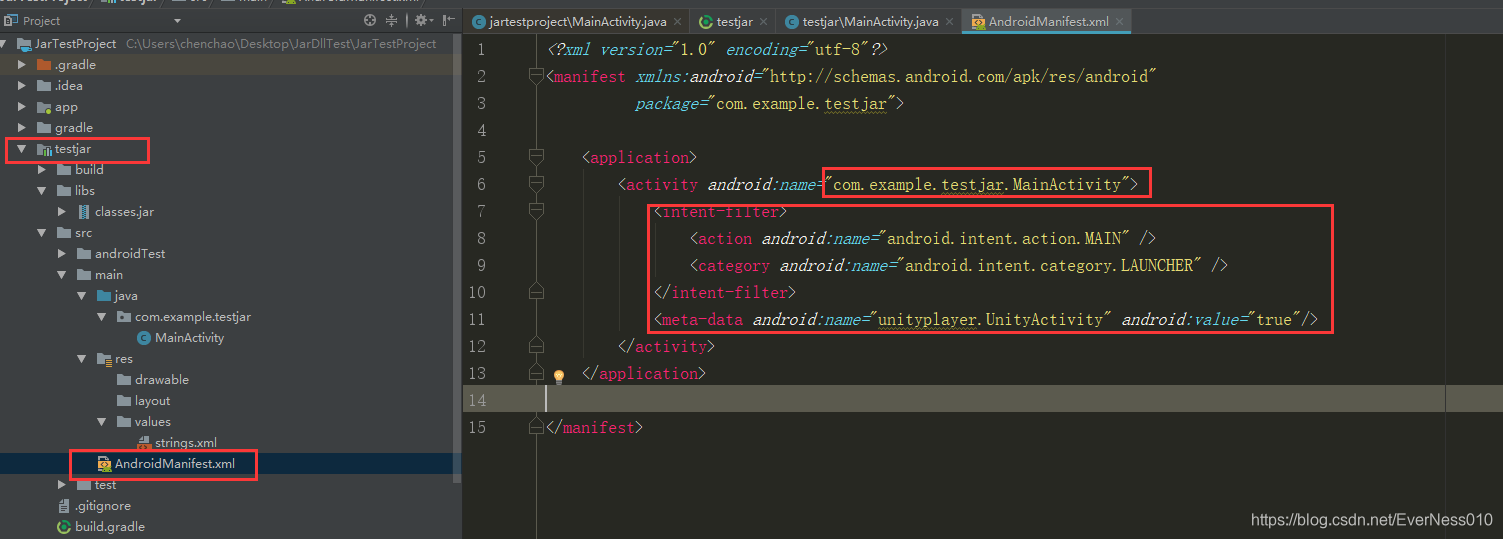Click the package="com.example.testjar" code text
The height and width of the screenshot is (539, 1503).
769,103
